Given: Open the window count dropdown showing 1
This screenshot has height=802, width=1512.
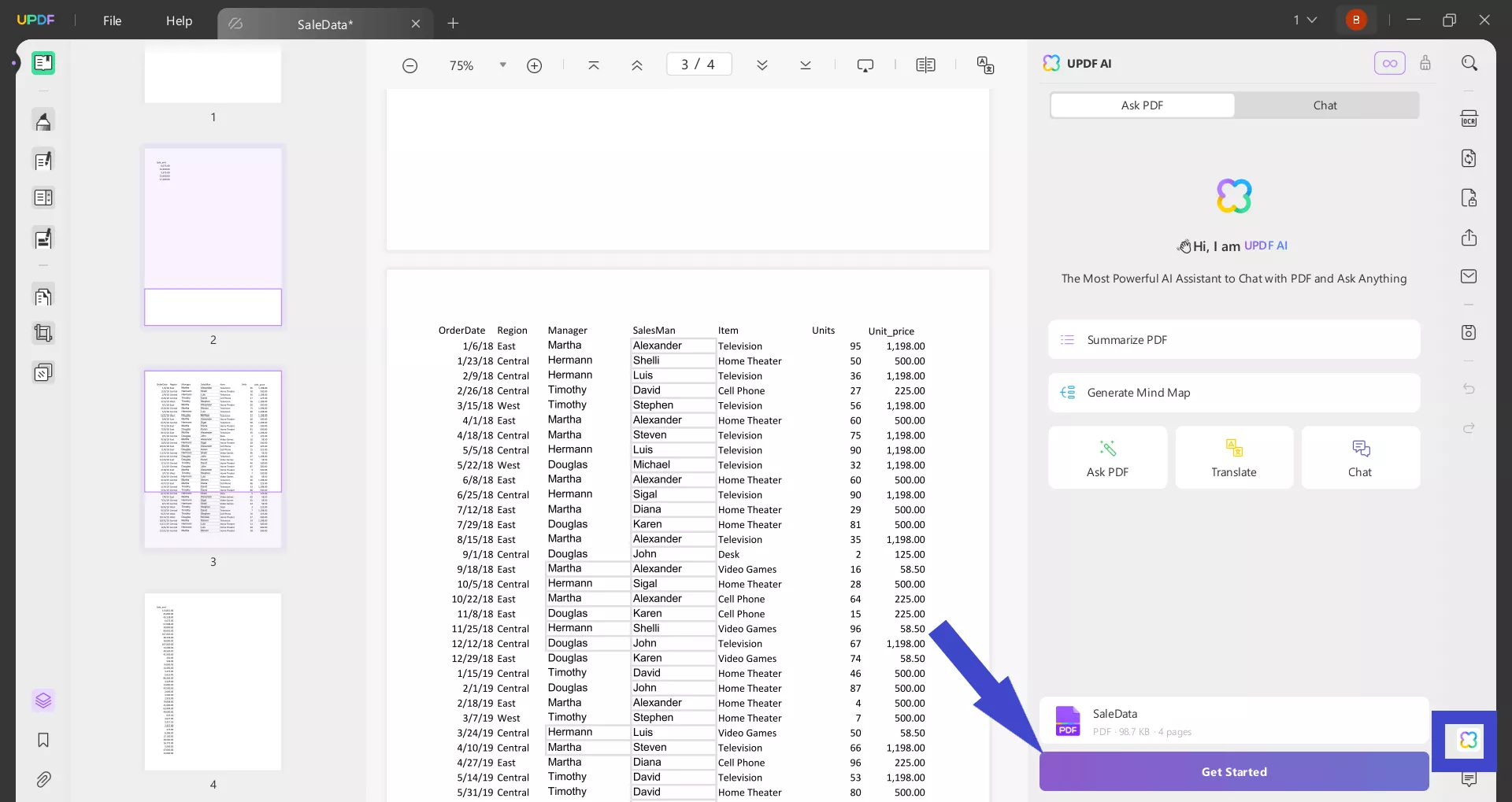Looking at the screenshot, I should pyautogui.click(x=1304, y=20).
